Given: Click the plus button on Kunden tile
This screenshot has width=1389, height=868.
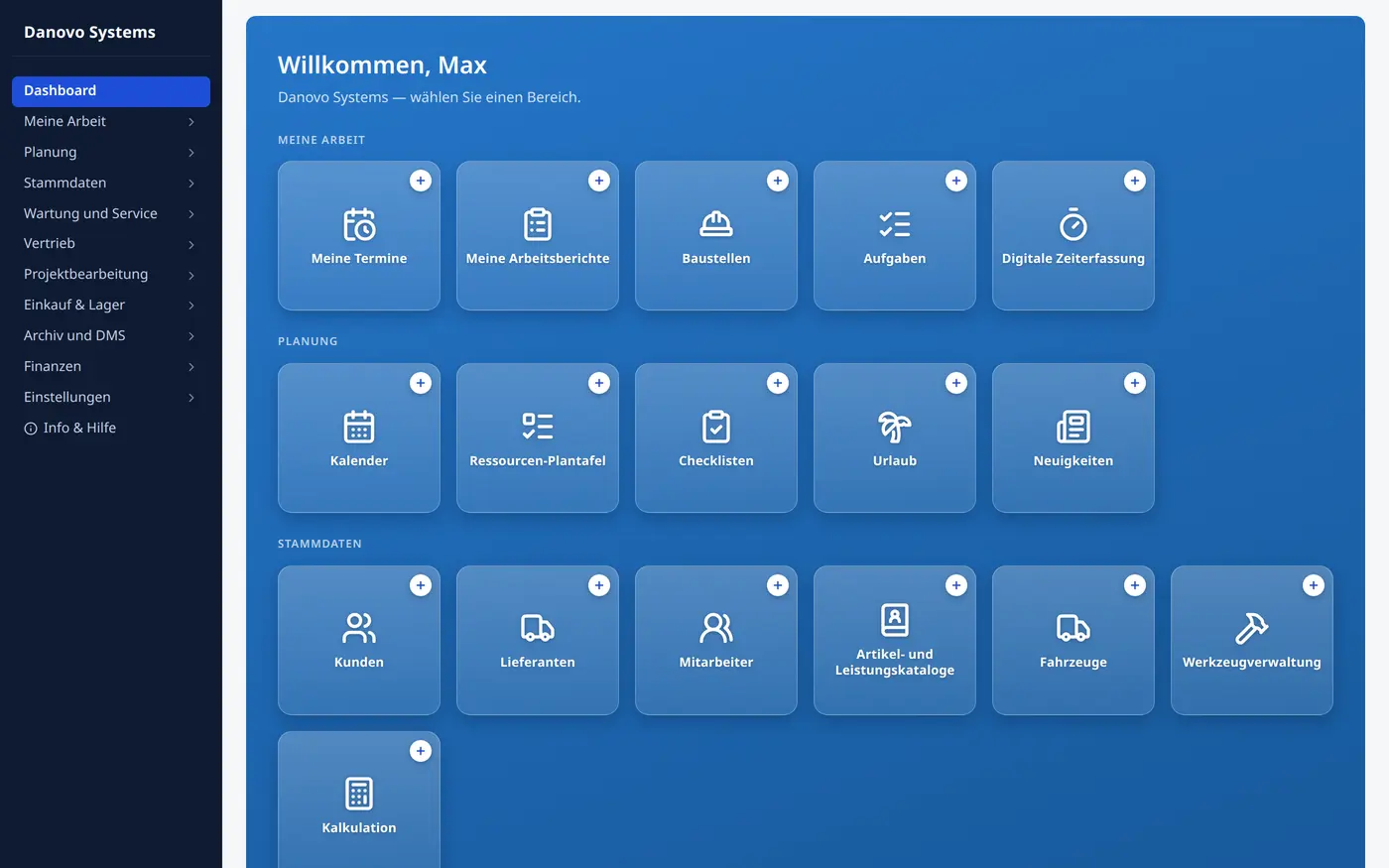Looking at the screenshot, I should coord(421,585).
